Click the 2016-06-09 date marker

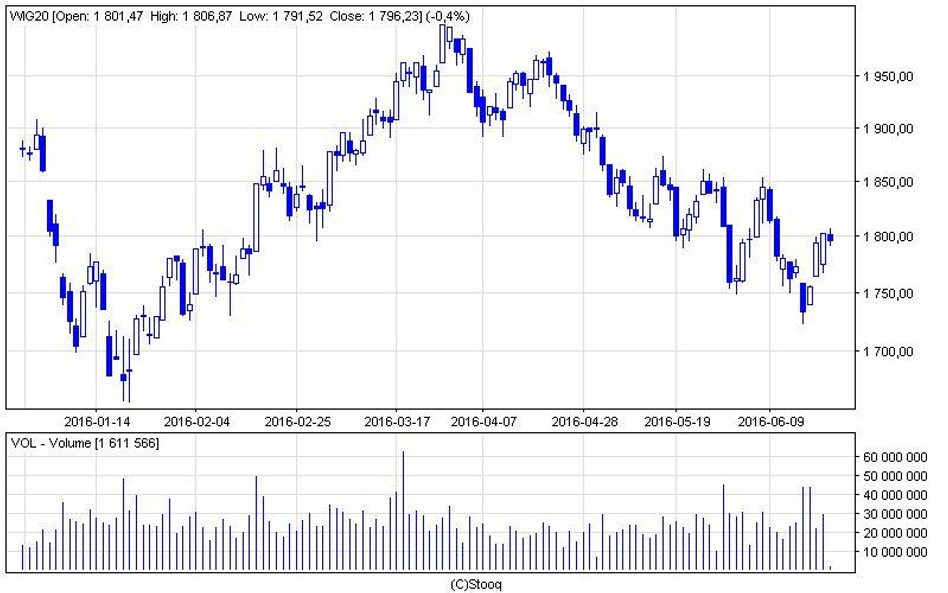(x=770, y=422)
